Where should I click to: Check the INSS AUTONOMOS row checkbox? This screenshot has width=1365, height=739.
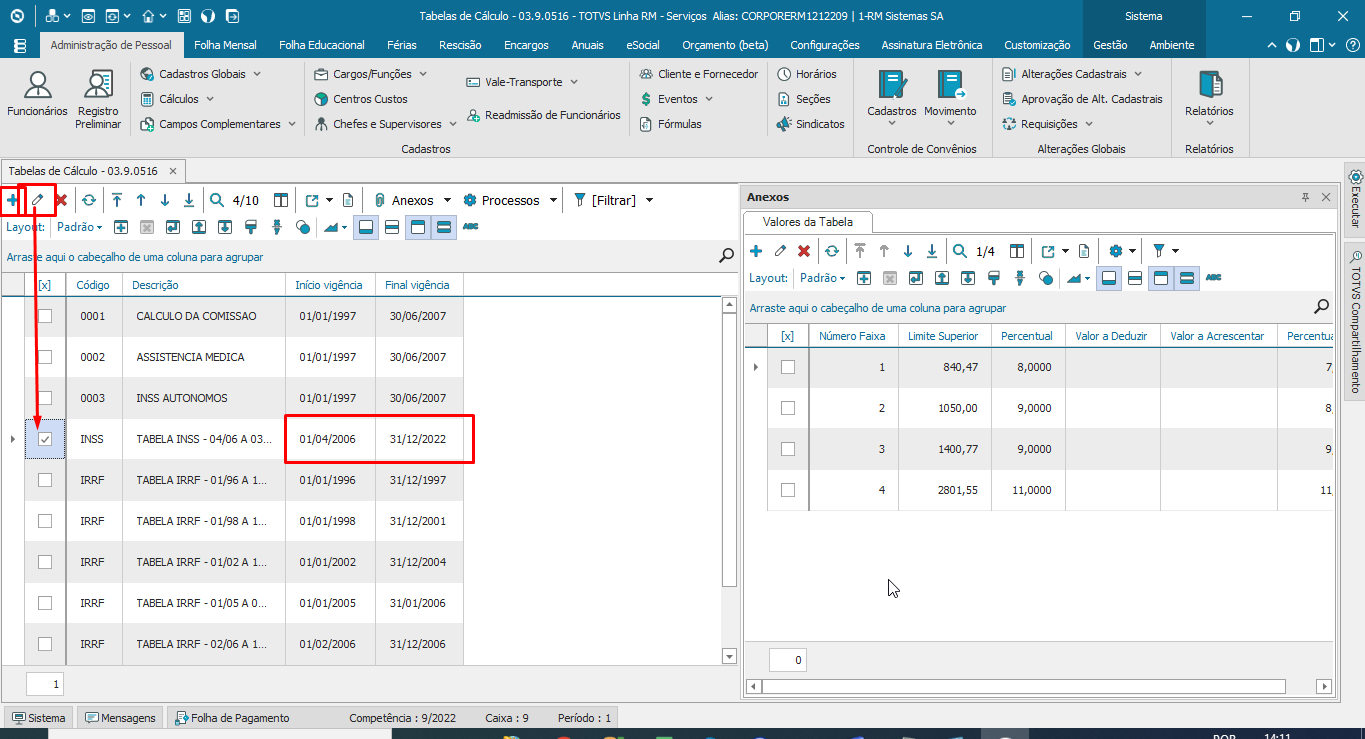click(45, 398)
